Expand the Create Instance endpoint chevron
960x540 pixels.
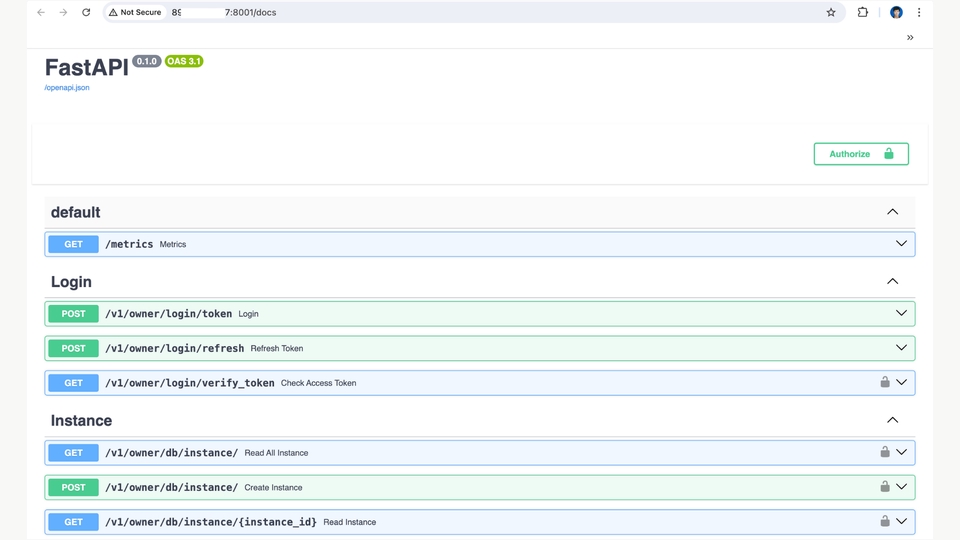901,487
